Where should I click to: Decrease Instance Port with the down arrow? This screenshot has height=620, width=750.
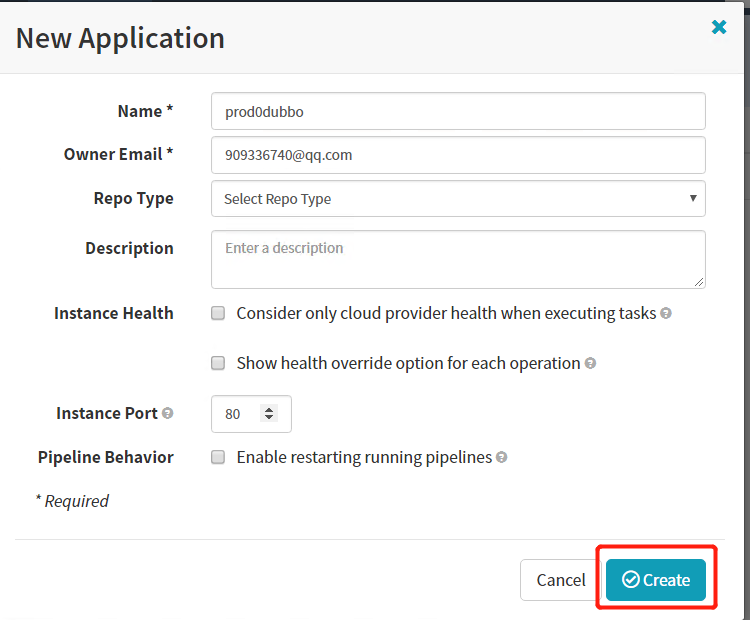(268, 418)
